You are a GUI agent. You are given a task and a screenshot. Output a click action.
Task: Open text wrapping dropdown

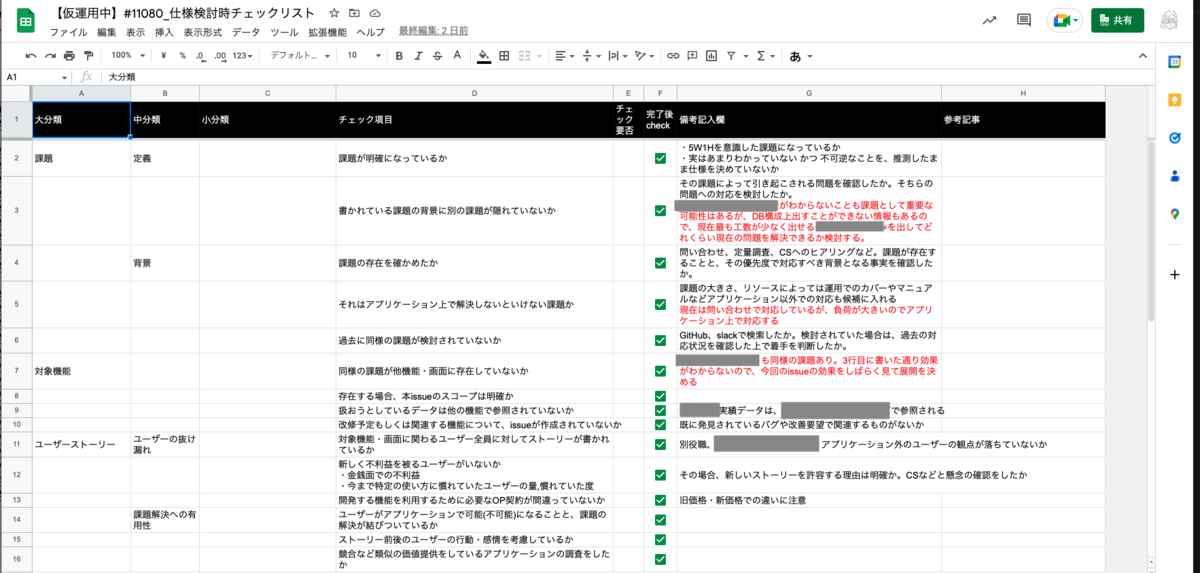[618, 56]
